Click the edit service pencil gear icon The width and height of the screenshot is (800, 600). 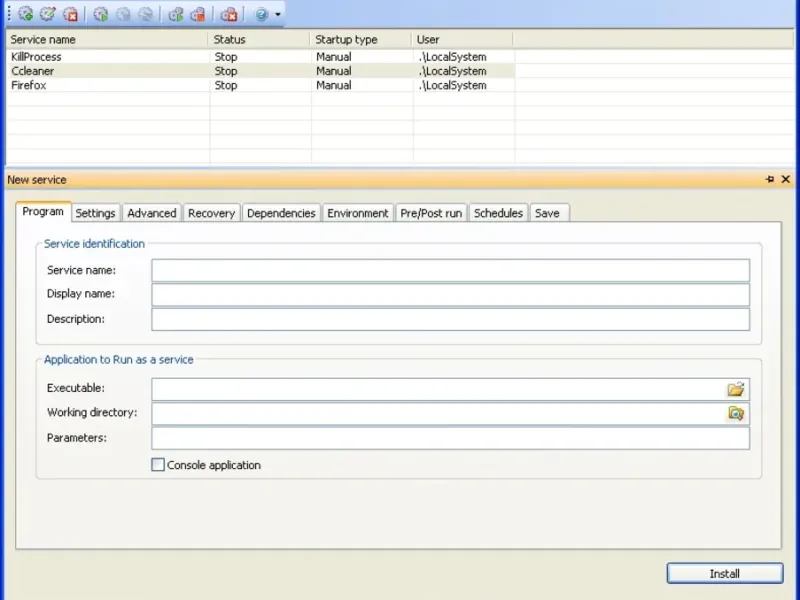pyautogui.click(x=48, y=14)
